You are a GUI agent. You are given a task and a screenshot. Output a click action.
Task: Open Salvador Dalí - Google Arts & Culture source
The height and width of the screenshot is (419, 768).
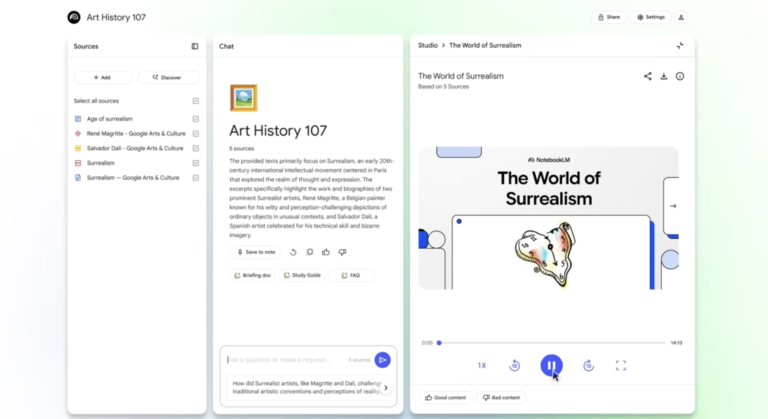[135, 148]
